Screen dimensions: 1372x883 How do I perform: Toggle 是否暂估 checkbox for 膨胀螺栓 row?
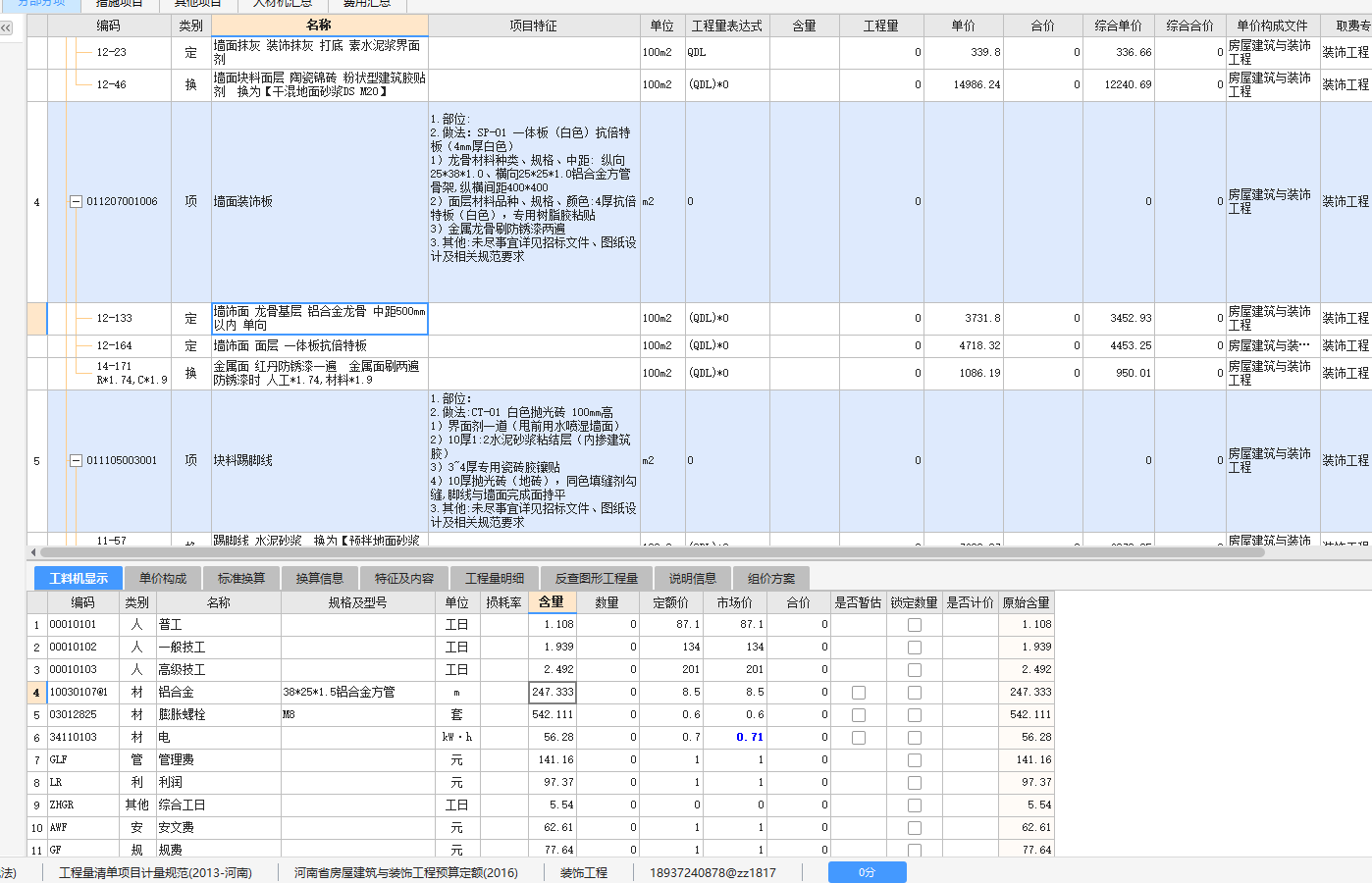tap(859, 715)
